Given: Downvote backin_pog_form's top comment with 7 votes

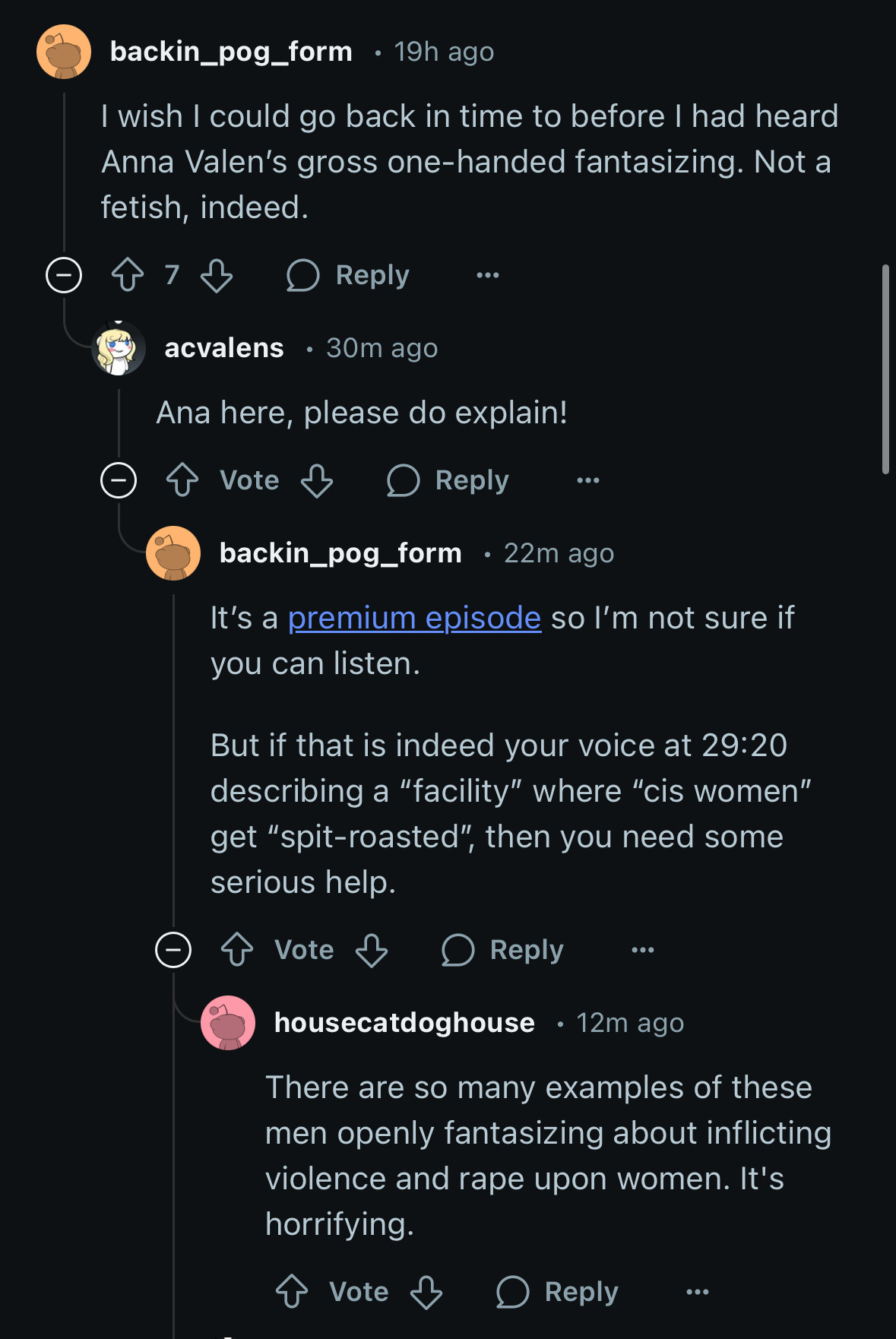Looking at the screenshot, I should coord(217,275).
